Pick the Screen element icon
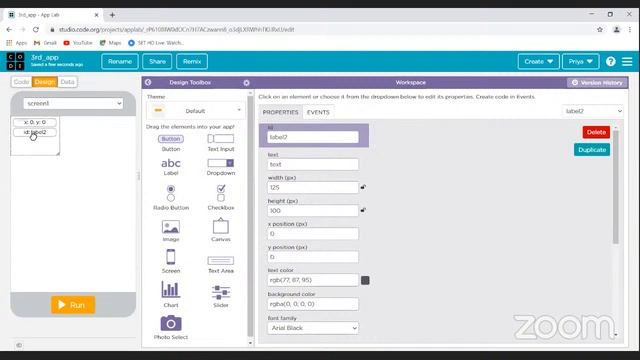 171,257
